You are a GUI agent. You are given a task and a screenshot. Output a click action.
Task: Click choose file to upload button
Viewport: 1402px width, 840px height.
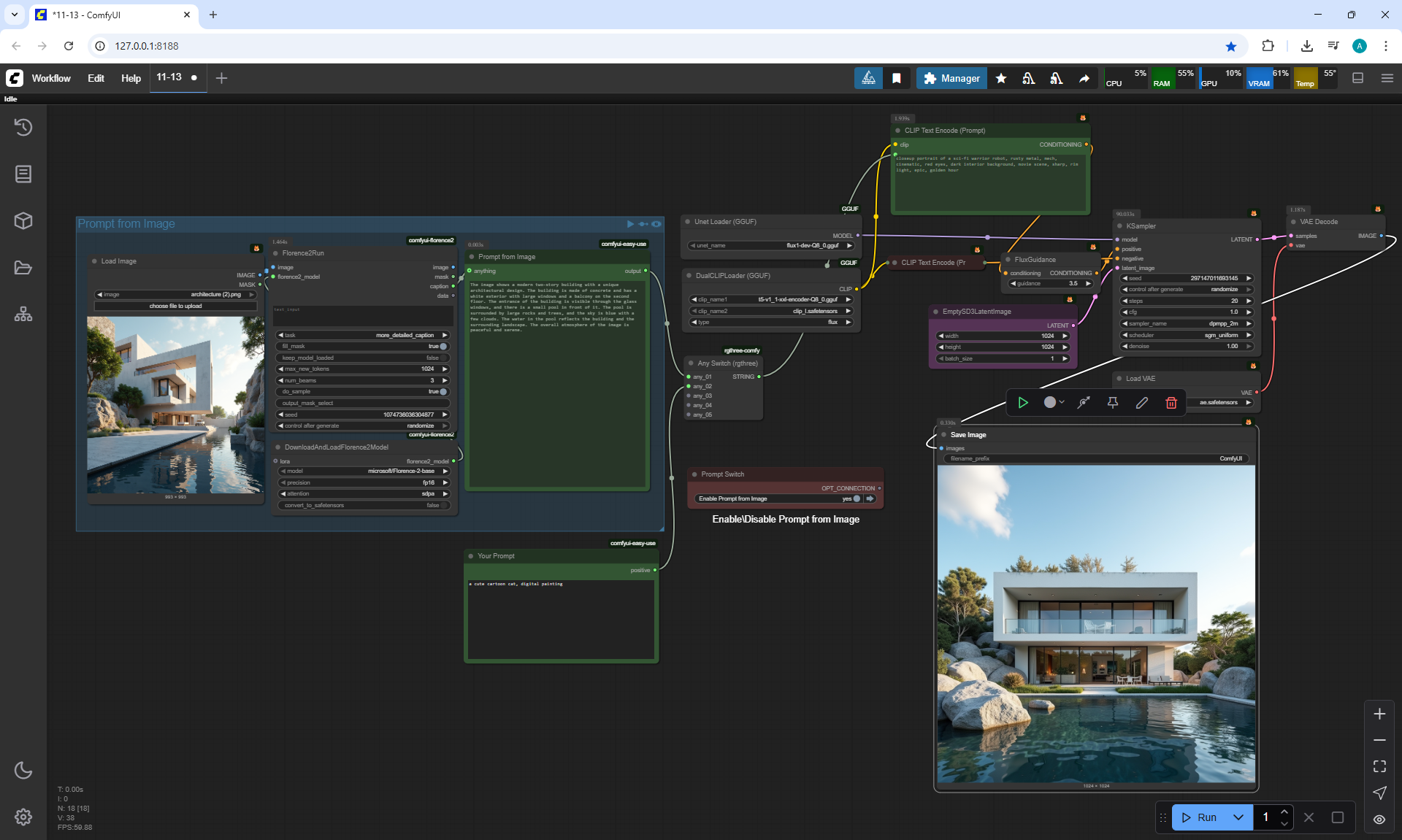click(x=175, y=306)
